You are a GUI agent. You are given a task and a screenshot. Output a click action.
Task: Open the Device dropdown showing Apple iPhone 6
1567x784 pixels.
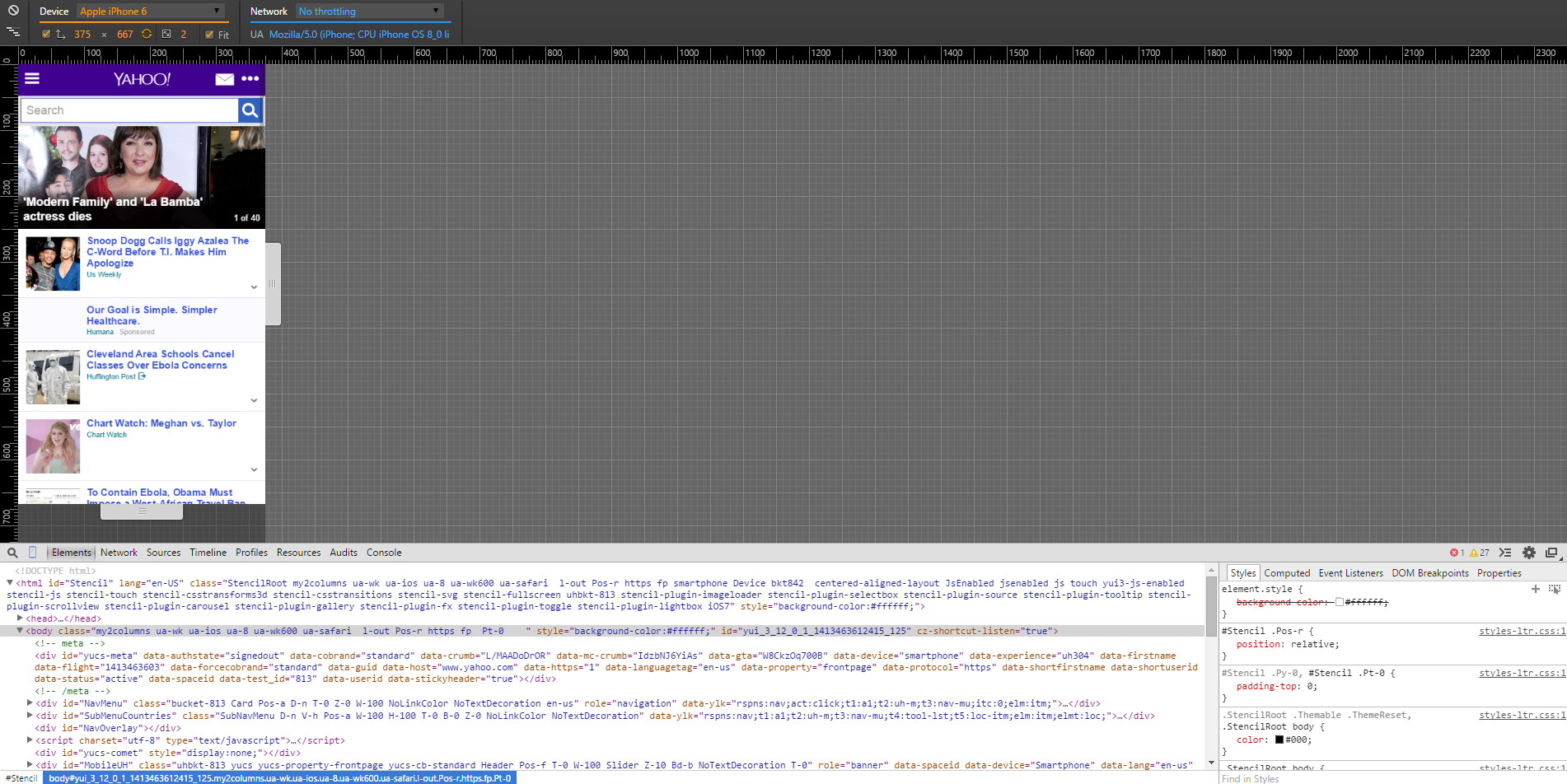coord(150,12)
